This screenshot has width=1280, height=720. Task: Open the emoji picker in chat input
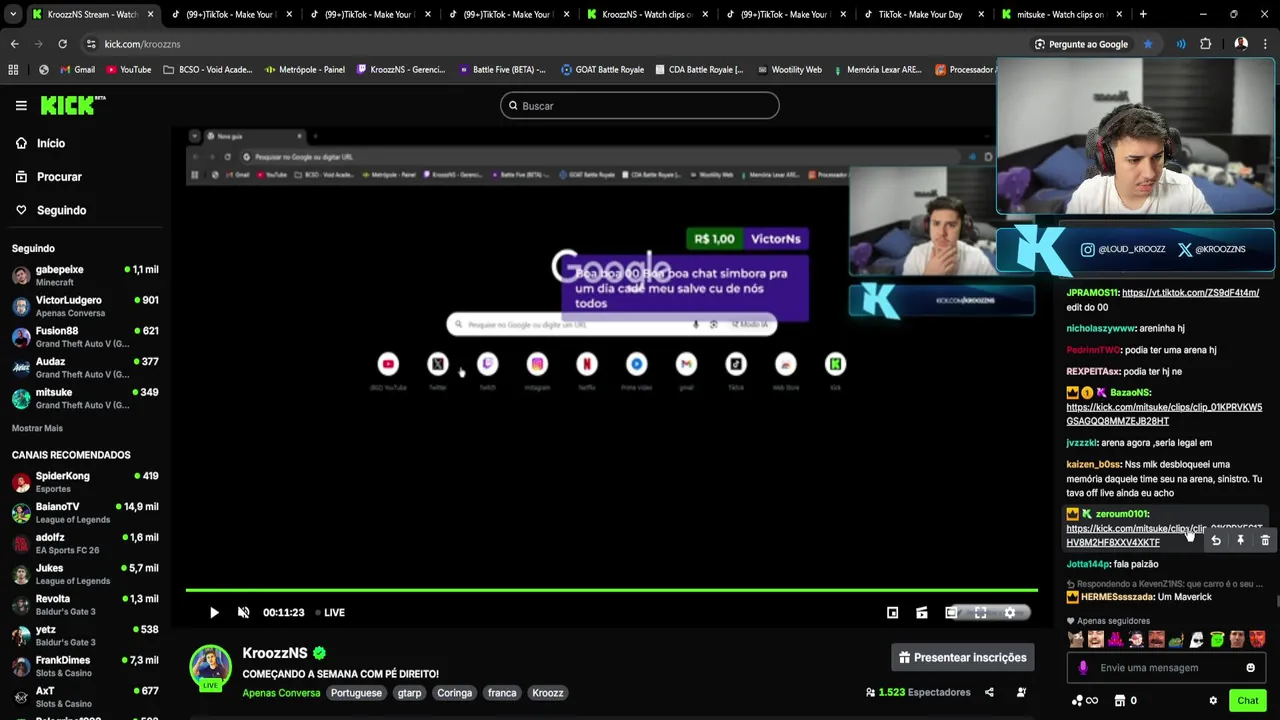(x=1250, y=668)
